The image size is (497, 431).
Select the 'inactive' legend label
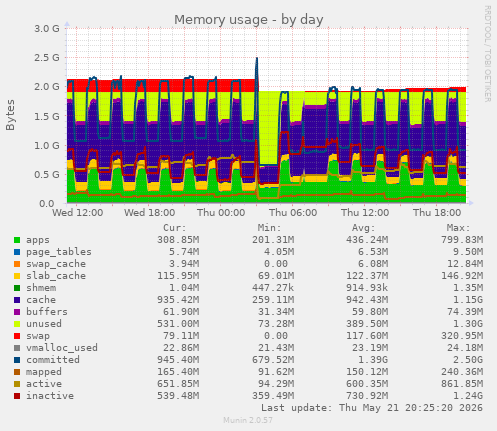50,396
